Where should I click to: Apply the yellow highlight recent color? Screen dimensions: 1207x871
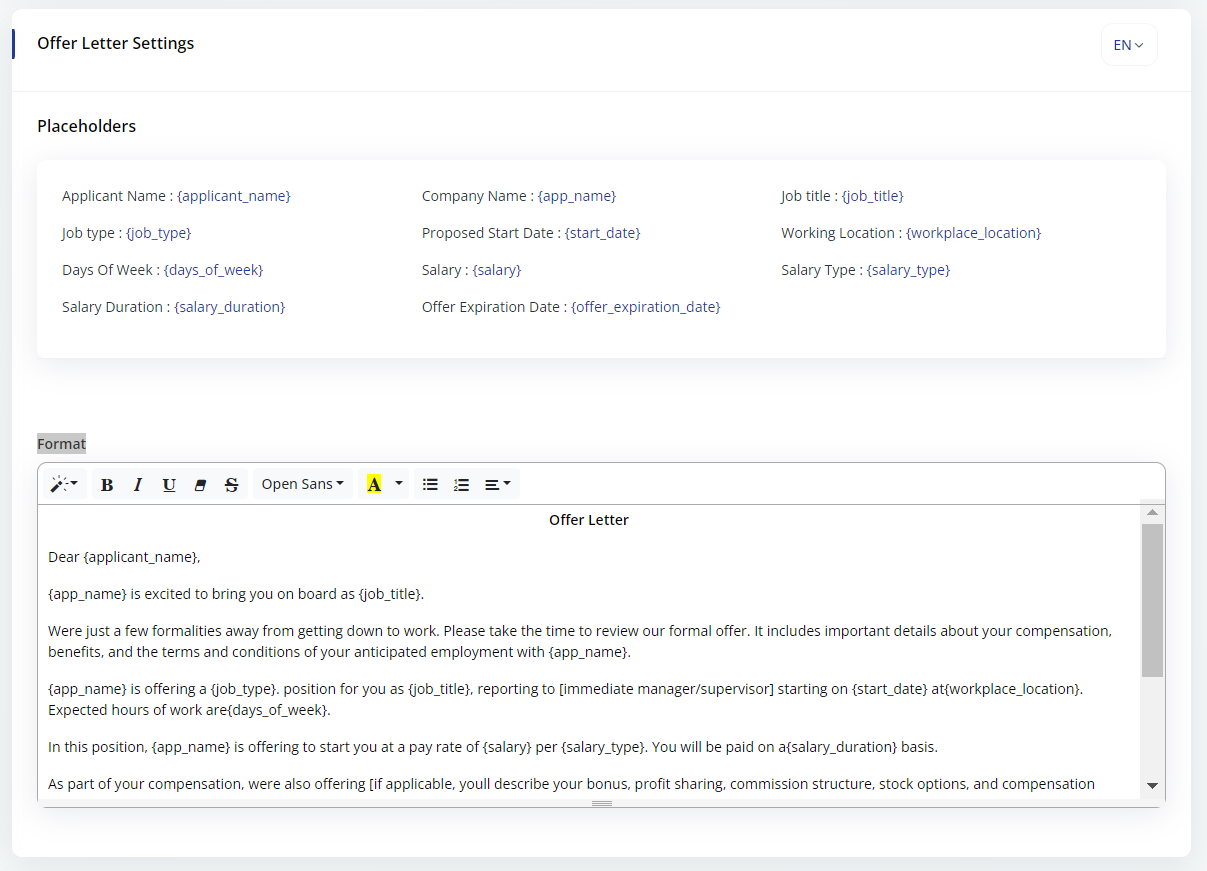pyautogui.click(x=374, y=484)
